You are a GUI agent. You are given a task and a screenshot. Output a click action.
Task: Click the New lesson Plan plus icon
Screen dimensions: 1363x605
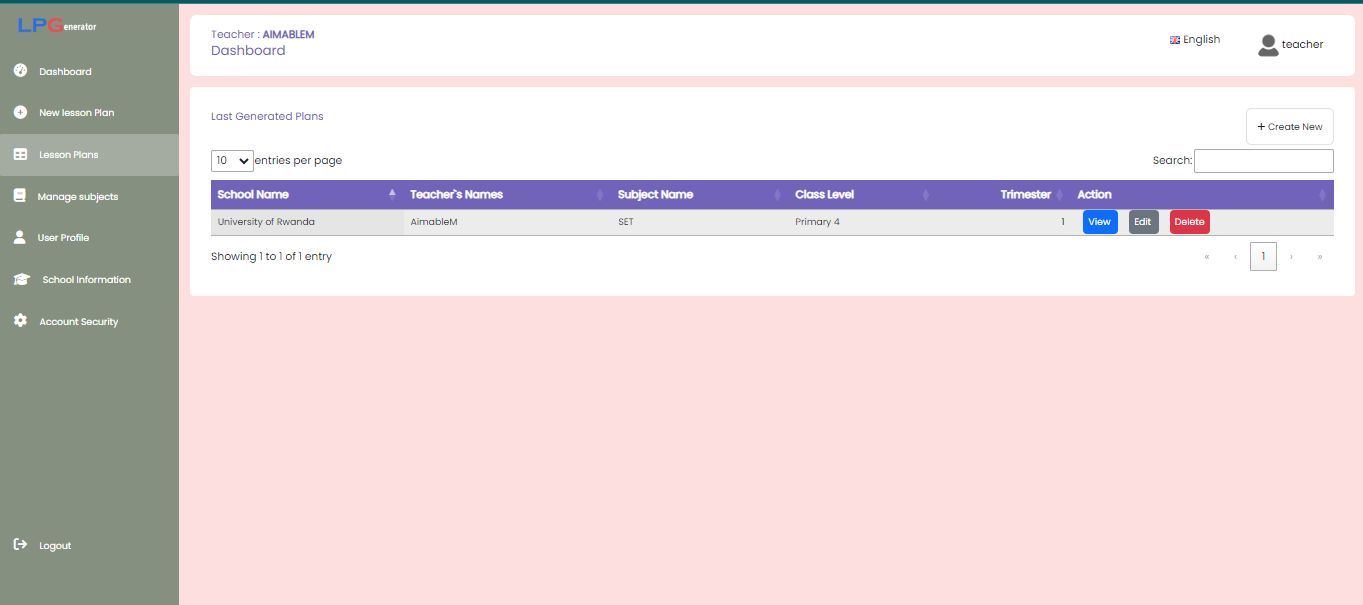(x=19, y=112)
